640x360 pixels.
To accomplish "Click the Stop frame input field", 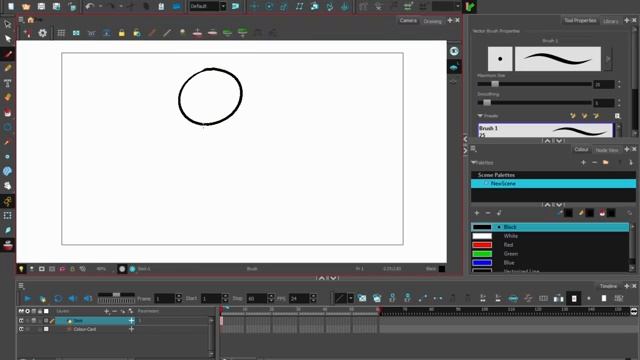I will pos(257,299).
